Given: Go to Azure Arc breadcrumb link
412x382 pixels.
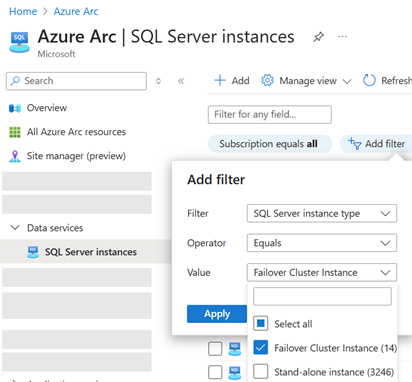Looking at the screenshot, I should click(76, 11).
